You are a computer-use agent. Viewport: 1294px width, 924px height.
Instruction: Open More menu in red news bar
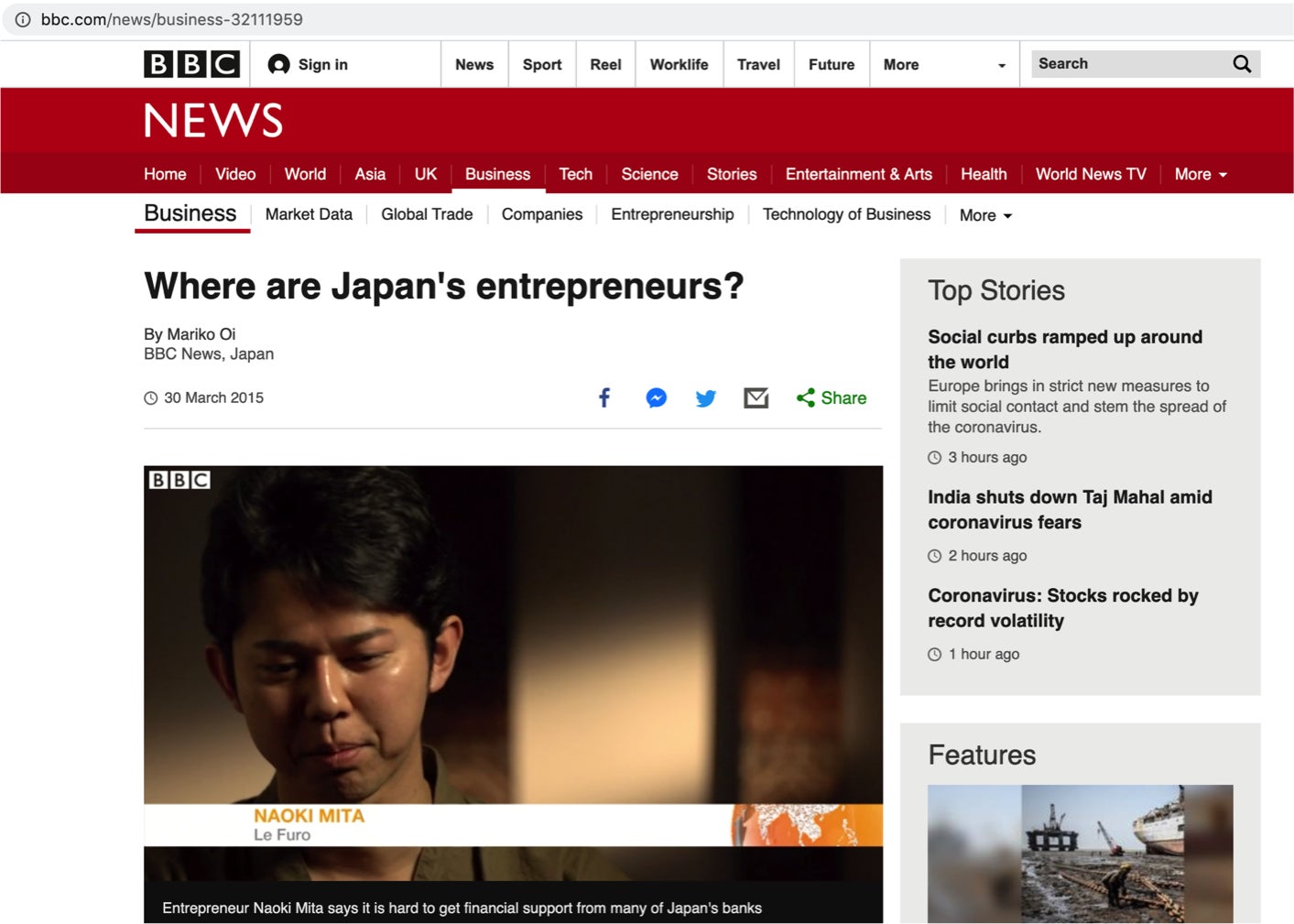click(x=1200, y=174)
